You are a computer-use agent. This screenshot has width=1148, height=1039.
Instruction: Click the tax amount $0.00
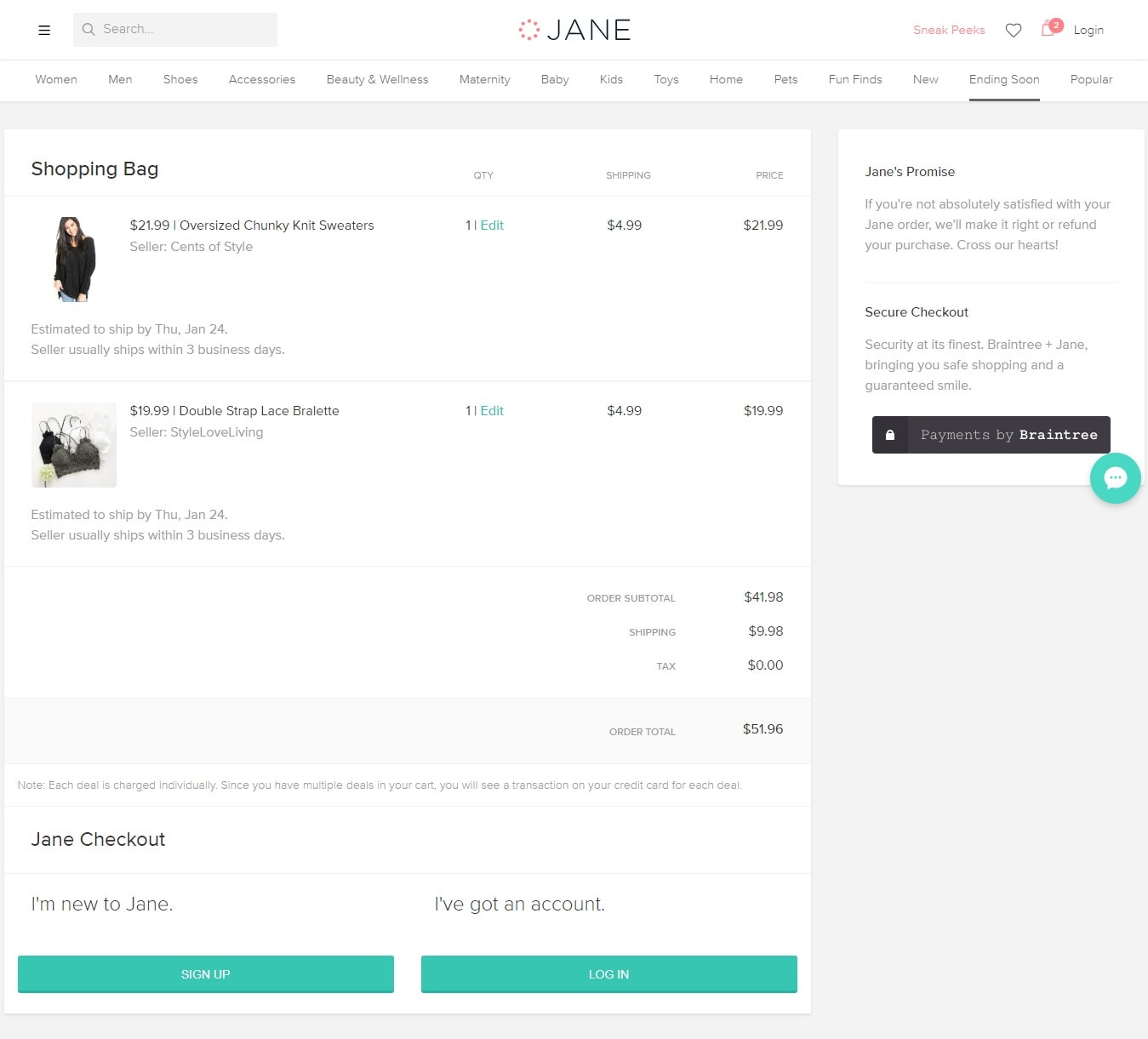click(765, 665)
